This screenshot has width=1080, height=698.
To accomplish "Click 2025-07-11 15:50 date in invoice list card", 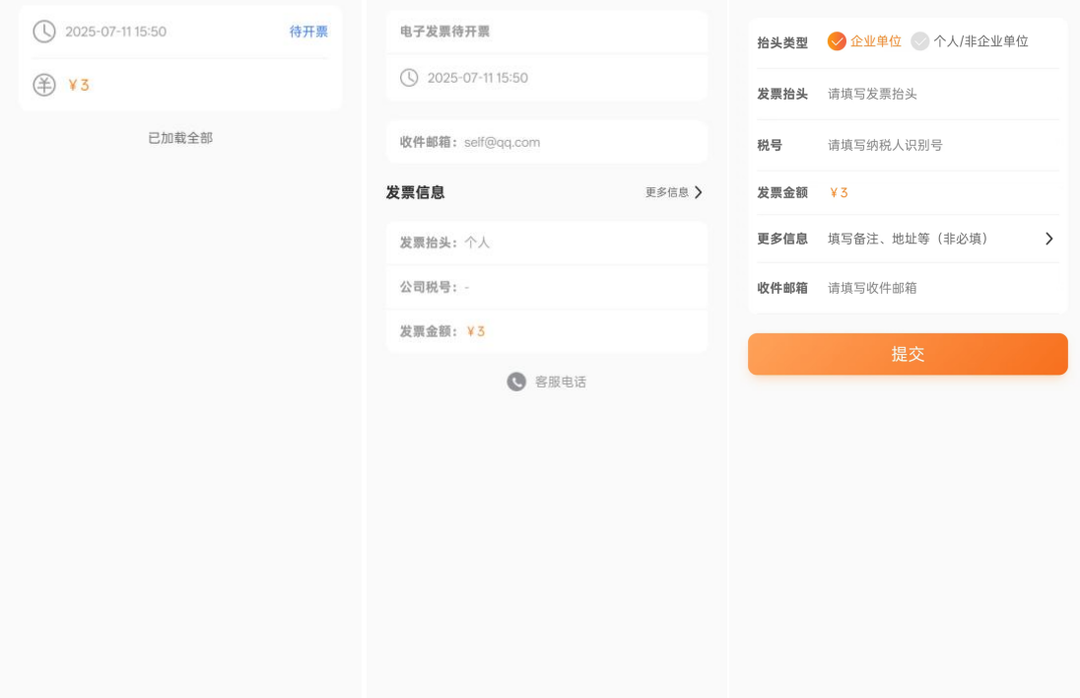I will coord(116,32).
